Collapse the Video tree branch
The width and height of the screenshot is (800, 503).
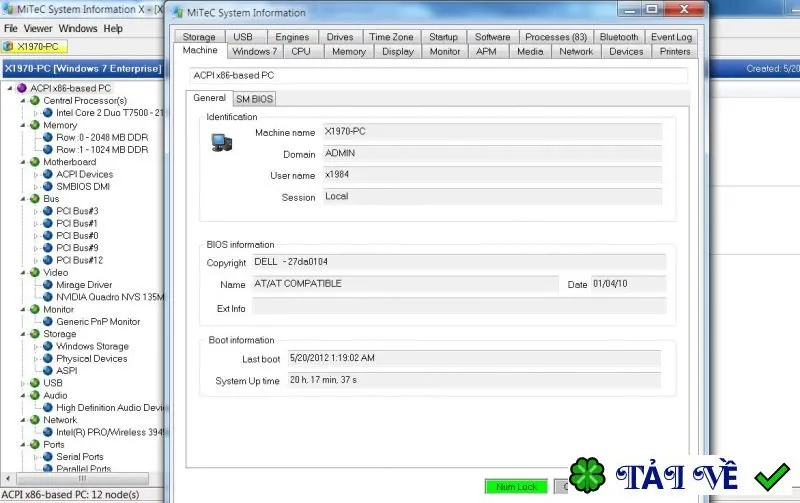[23, 272]
